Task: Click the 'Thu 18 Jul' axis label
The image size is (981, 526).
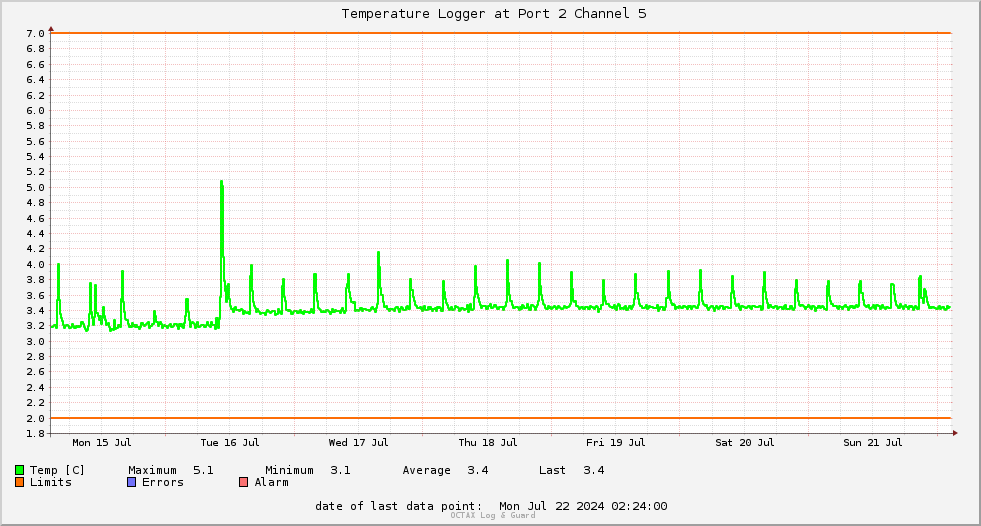Action: pyautogui.click(x=488, y=443)
